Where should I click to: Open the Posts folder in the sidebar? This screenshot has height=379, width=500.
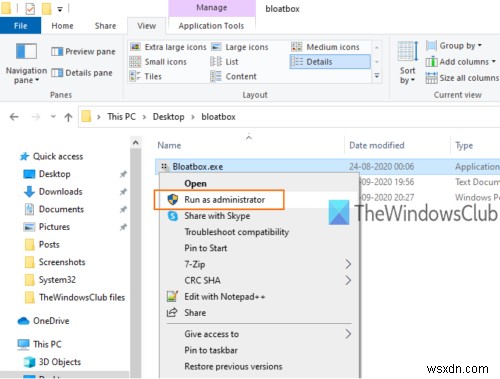click(x=49, y=245)
